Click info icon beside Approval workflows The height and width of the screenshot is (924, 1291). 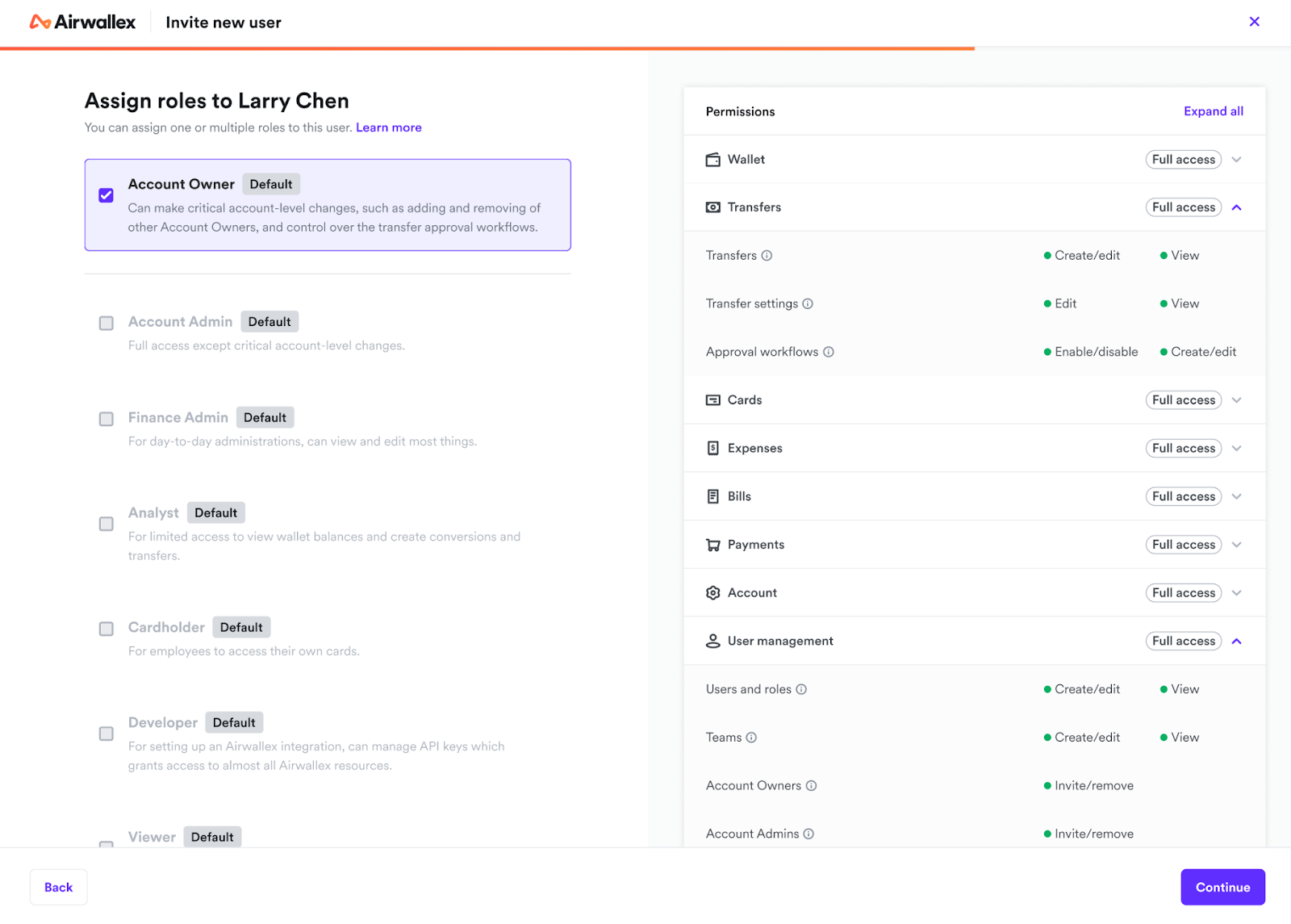829,352
